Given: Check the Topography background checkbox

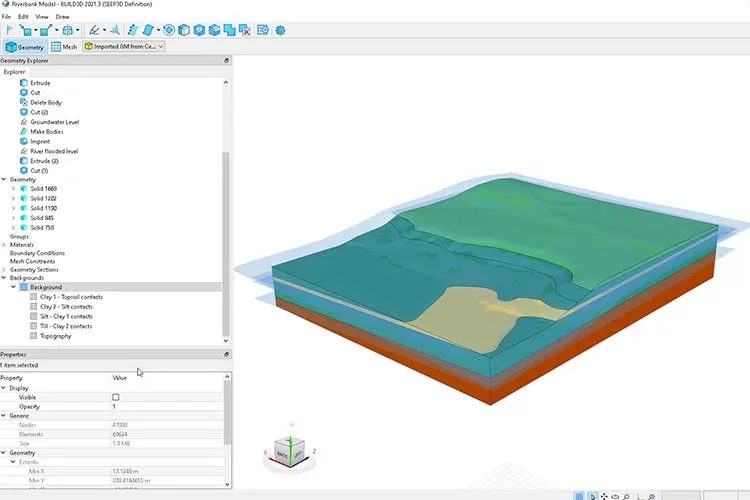Looking at the screenshot, I should coord(33,336).
